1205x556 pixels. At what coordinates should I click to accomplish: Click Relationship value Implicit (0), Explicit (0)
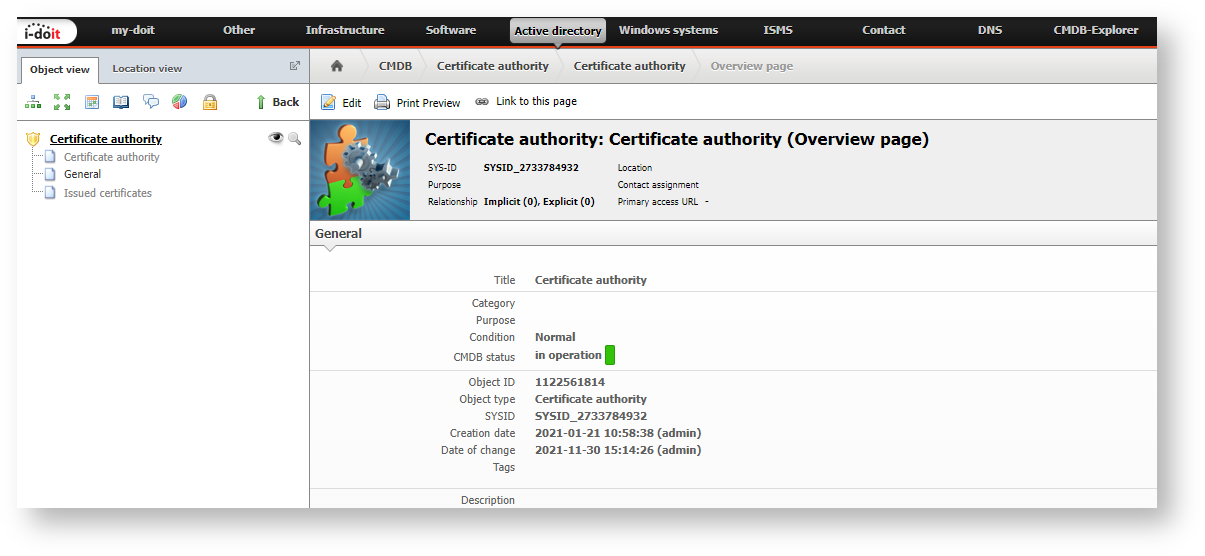coord(539,202)
